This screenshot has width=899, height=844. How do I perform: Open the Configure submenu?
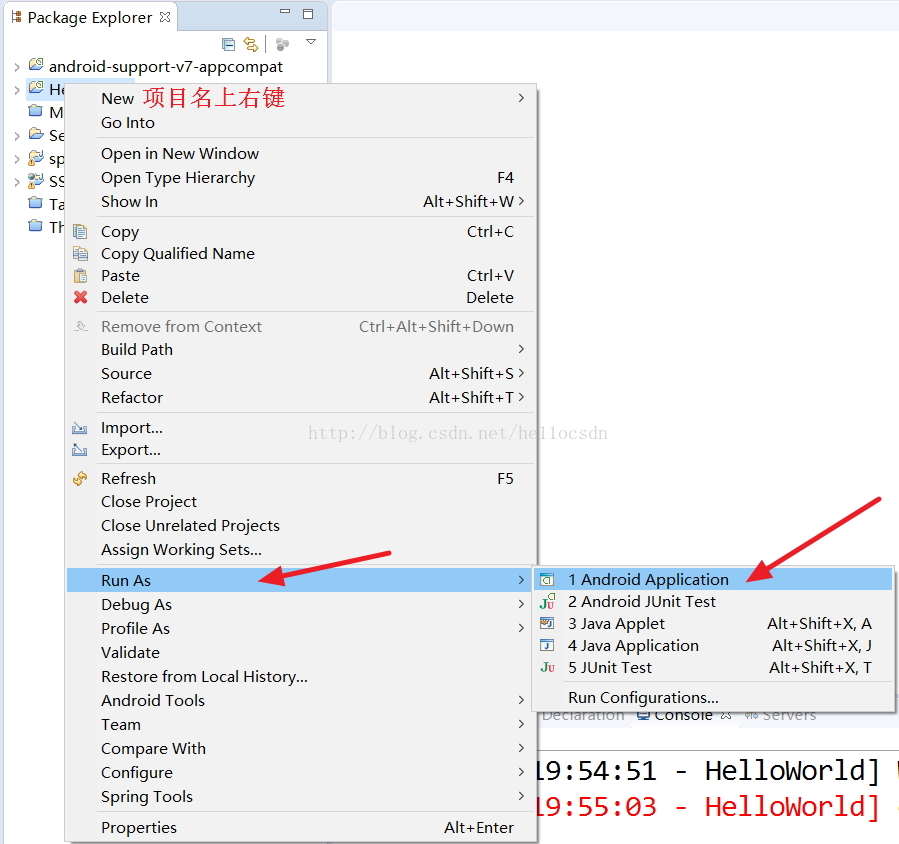301,773
